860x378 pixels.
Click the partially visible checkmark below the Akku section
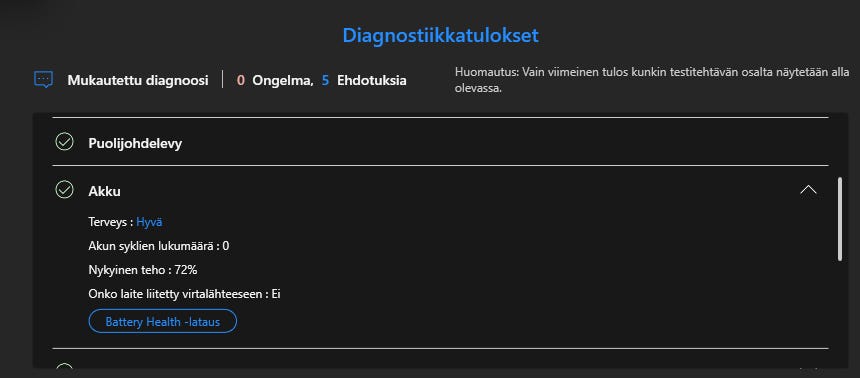pos(65,366)
